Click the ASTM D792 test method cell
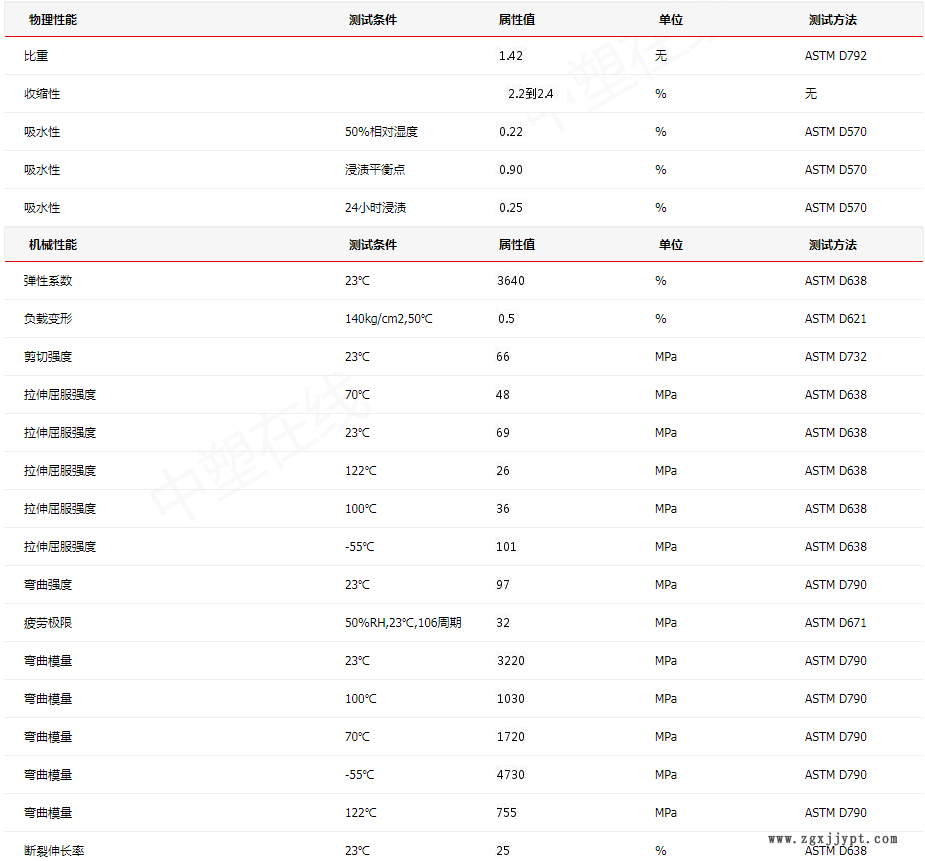The height and width of the screenshot is (861, 925). [836, 56]
